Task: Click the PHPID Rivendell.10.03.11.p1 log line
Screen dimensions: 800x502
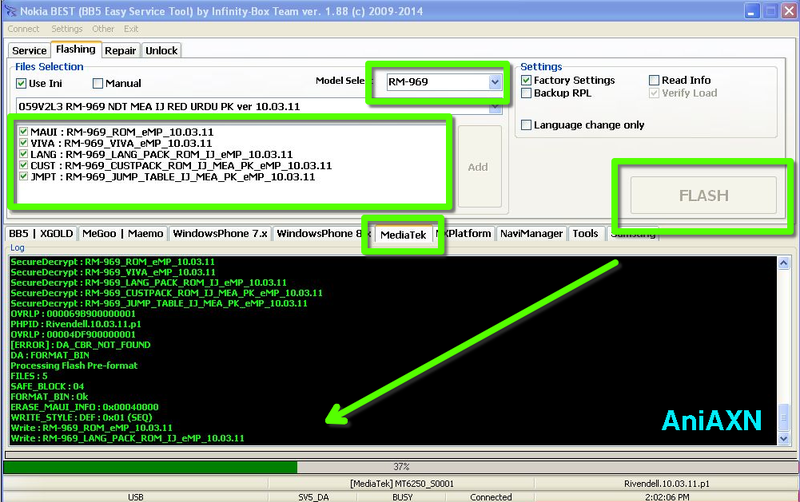Action: 76,324
